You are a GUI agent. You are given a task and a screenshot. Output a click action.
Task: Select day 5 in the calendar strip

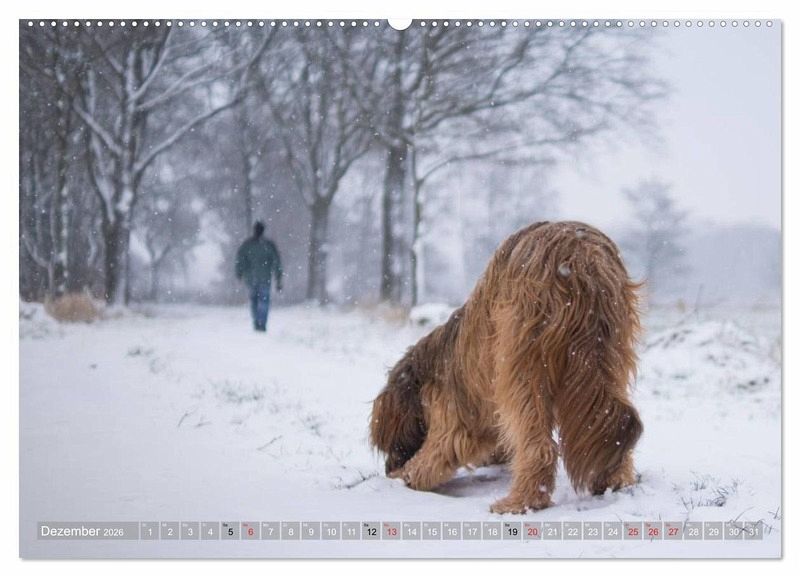tap(230, 531)
